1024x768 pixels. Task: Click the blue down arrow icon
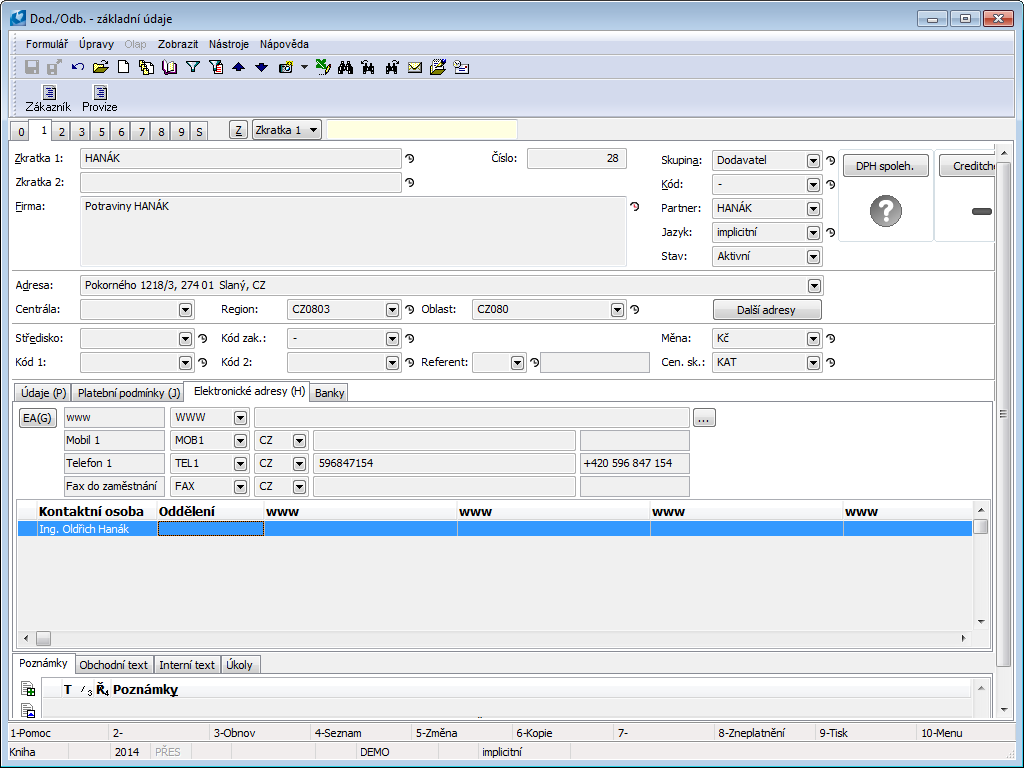(x=261, y=68)
